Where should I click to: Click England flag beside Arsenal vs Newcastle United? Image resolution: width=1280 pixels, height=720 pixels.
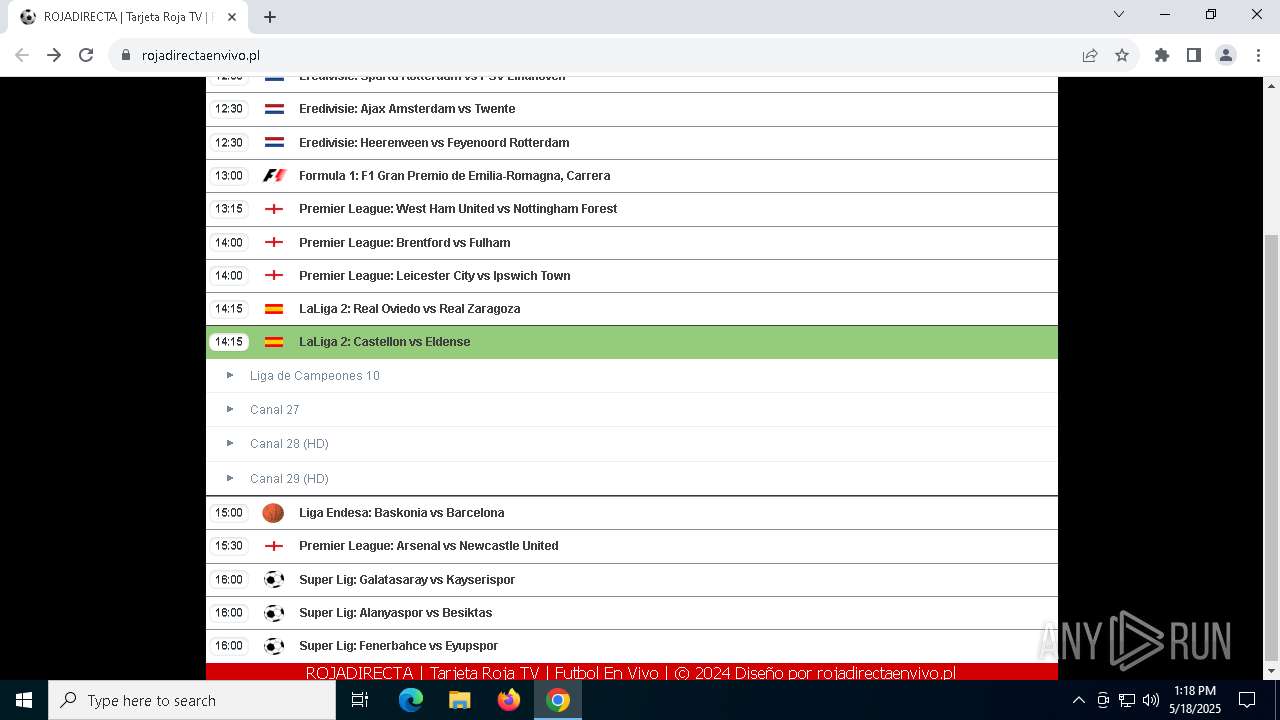274,546
